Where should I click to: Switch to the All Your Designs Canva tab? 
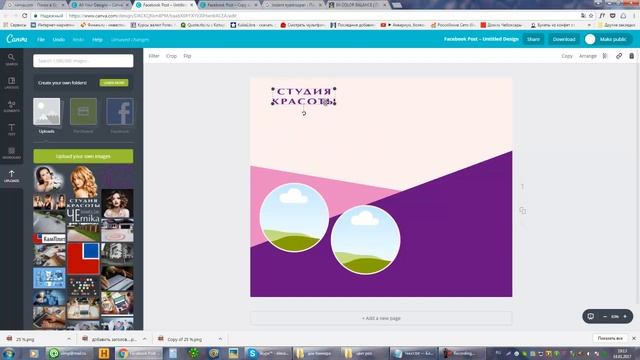pyautogui.click(x=100, y=5)
